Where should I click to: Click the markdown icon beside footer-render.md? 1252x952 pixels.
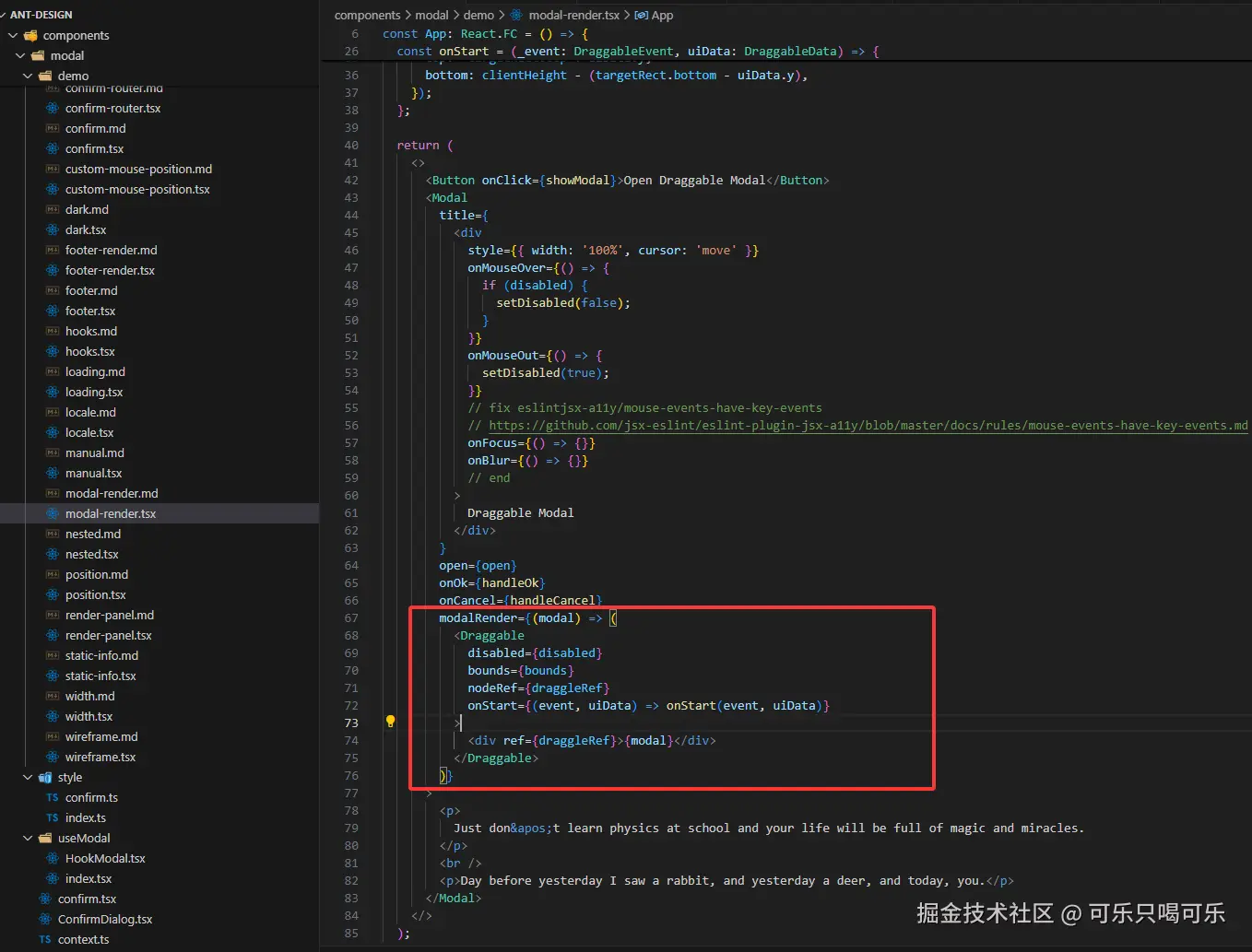click(x=53, y=250)
